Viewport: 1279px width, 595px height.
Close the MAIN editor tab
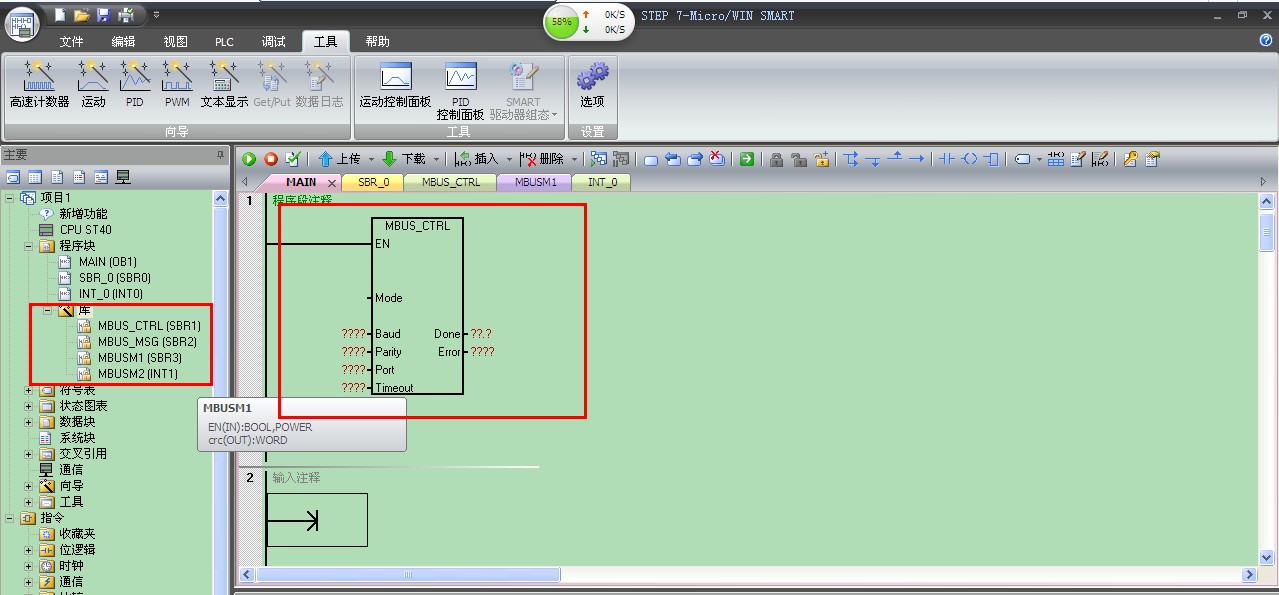[332, 183]
